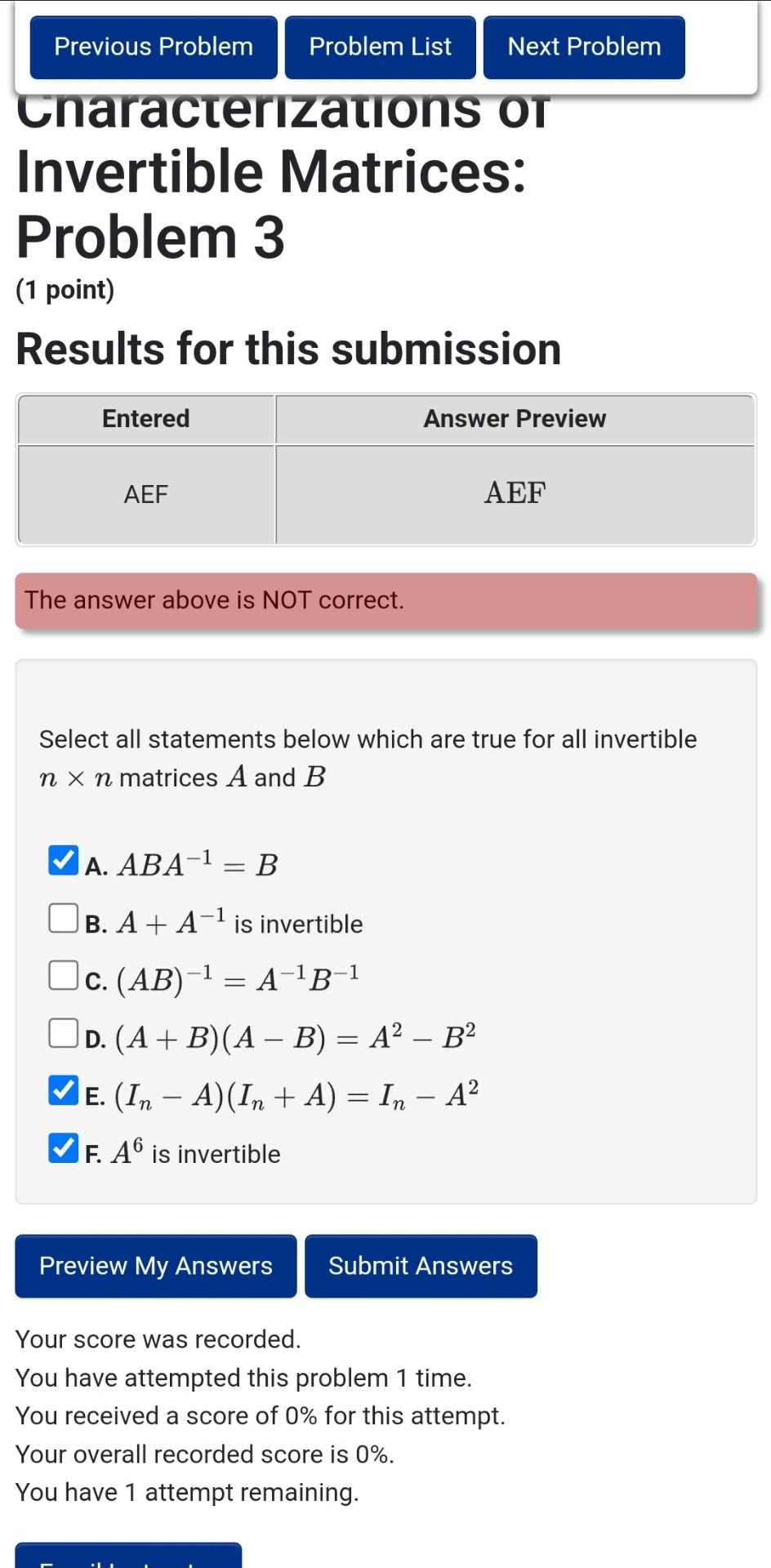Screen dimensions: 771x1568
Task: Open the Problem List
Action: pyautogui.click(x=380, y=47)
